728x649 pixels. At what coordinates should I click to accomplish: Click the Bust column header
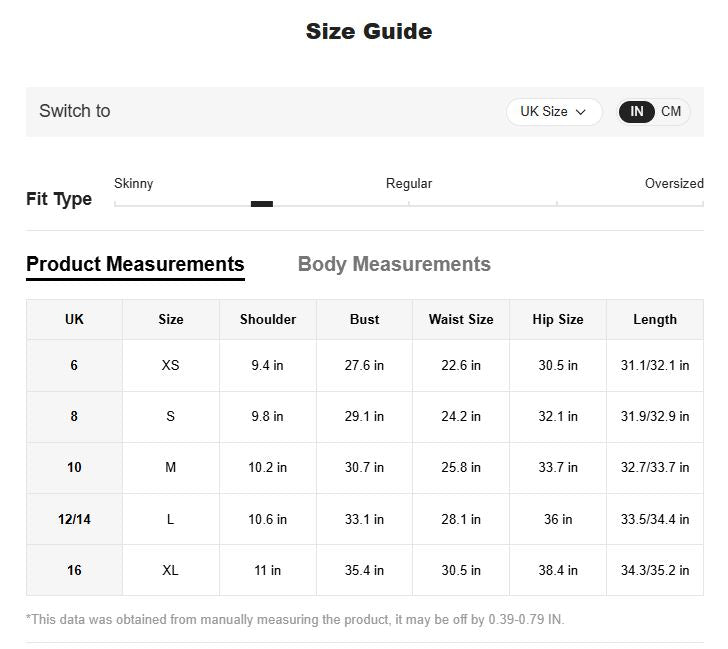click(365, 320)
